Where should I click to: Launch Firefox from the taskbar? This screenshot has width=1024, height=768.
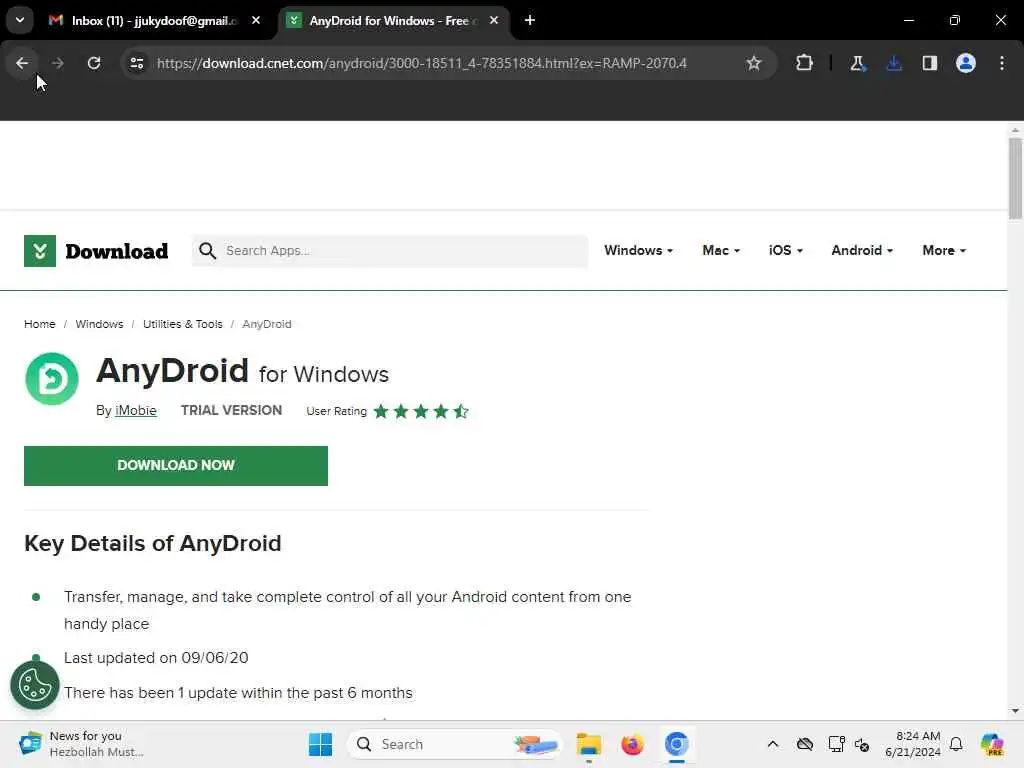pyautogui.click(x=632, y=744)
